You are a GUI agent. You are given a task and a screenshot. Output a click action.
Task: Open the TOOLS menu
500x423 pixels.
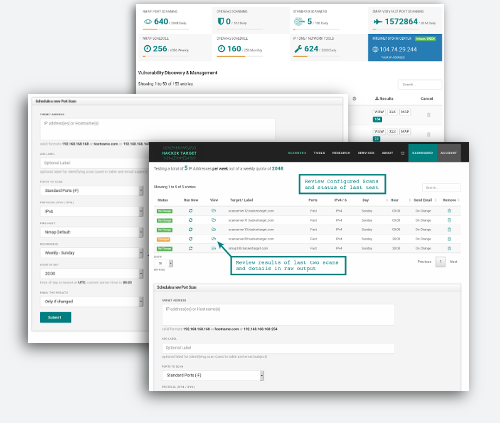click(x=319, y=153)
